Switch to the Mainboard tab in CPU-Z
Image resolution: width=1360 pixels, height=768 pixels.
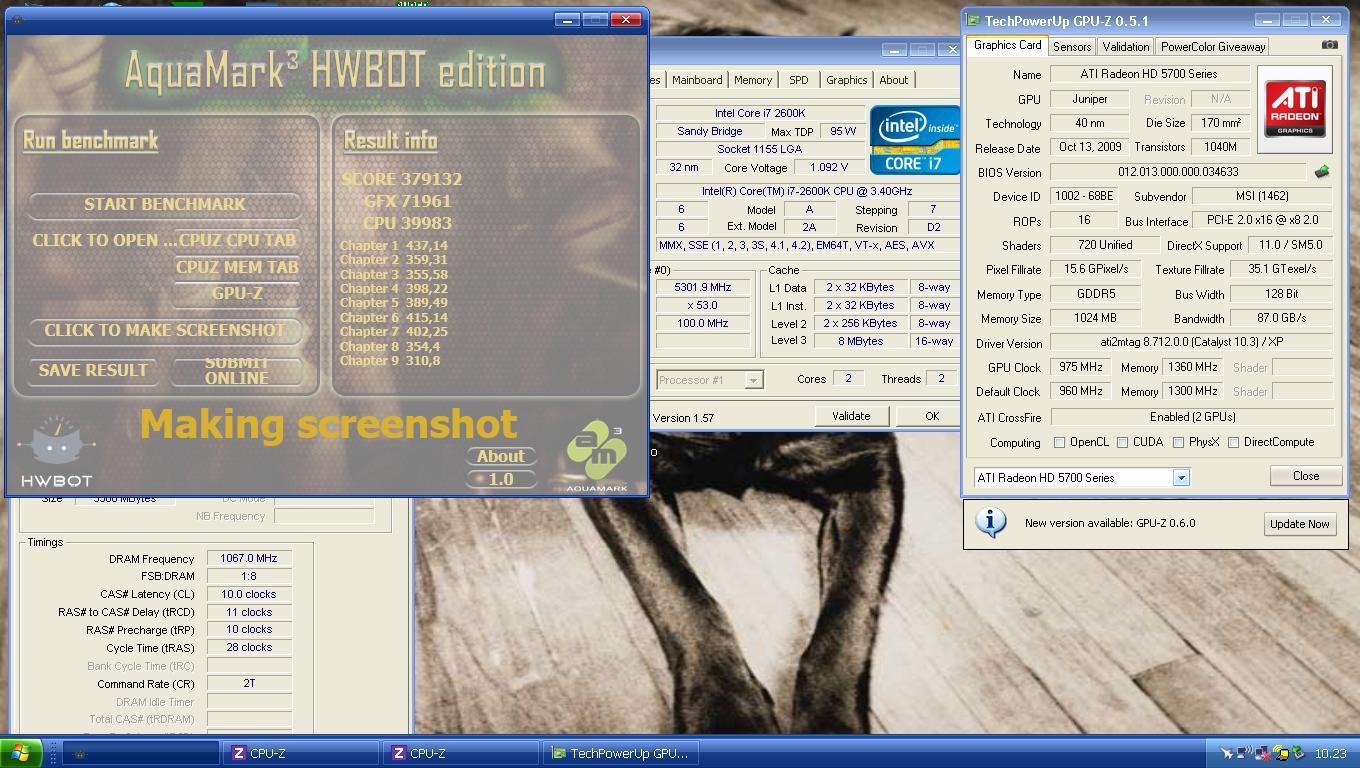click(697, 80)
